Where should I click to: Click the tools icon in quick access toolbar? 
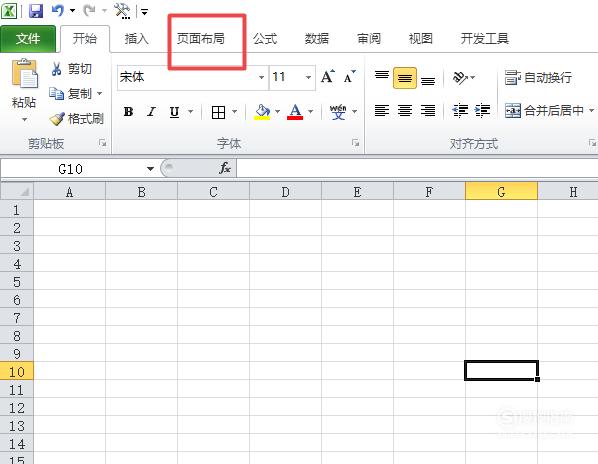coord(122,11)
